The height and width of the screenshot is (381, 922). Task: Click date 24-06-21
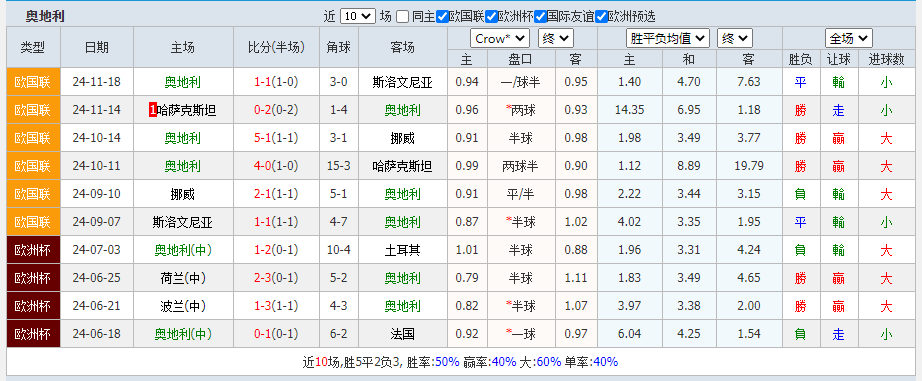pyautogui.click(x=97, y=306)
